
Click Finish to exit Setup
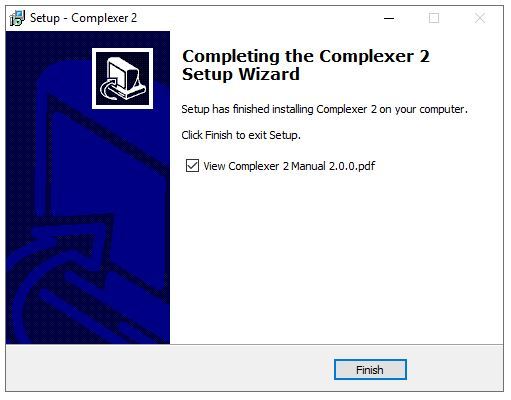click(370, 370)
